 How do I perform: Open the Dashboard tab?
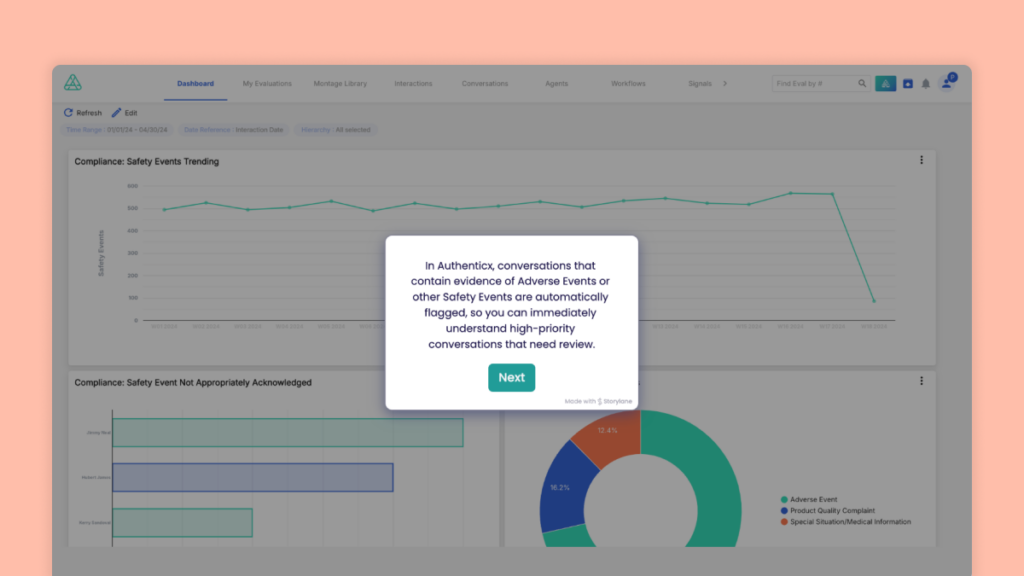(x=195, y=84)
